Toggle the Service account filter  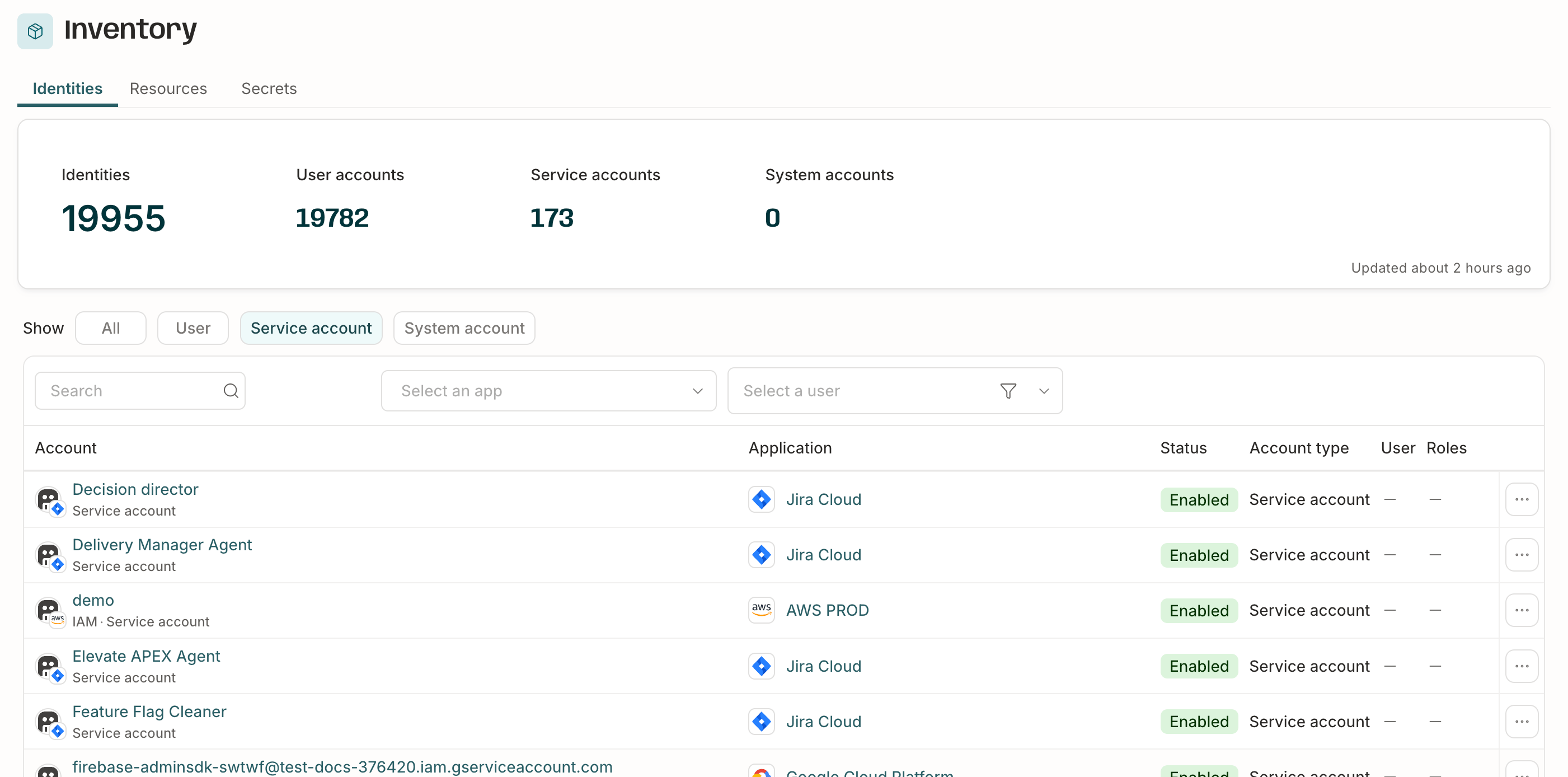311,328
